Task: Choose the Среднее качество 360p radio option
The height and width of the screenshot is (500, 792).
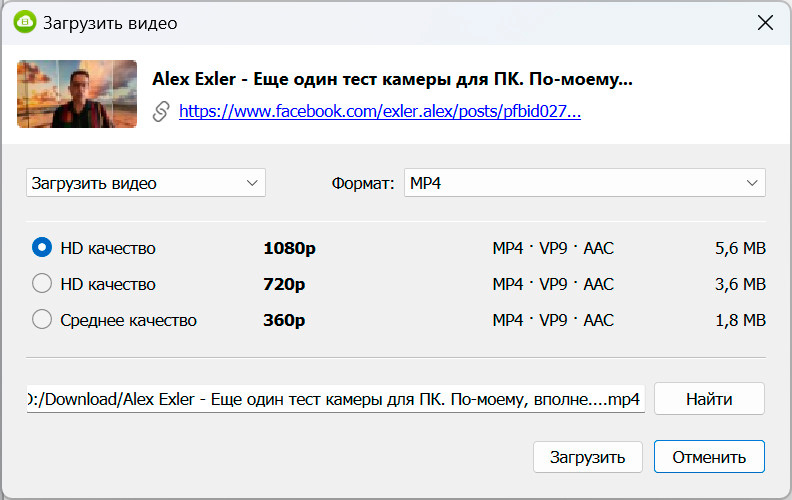Action: coord(42,320)
